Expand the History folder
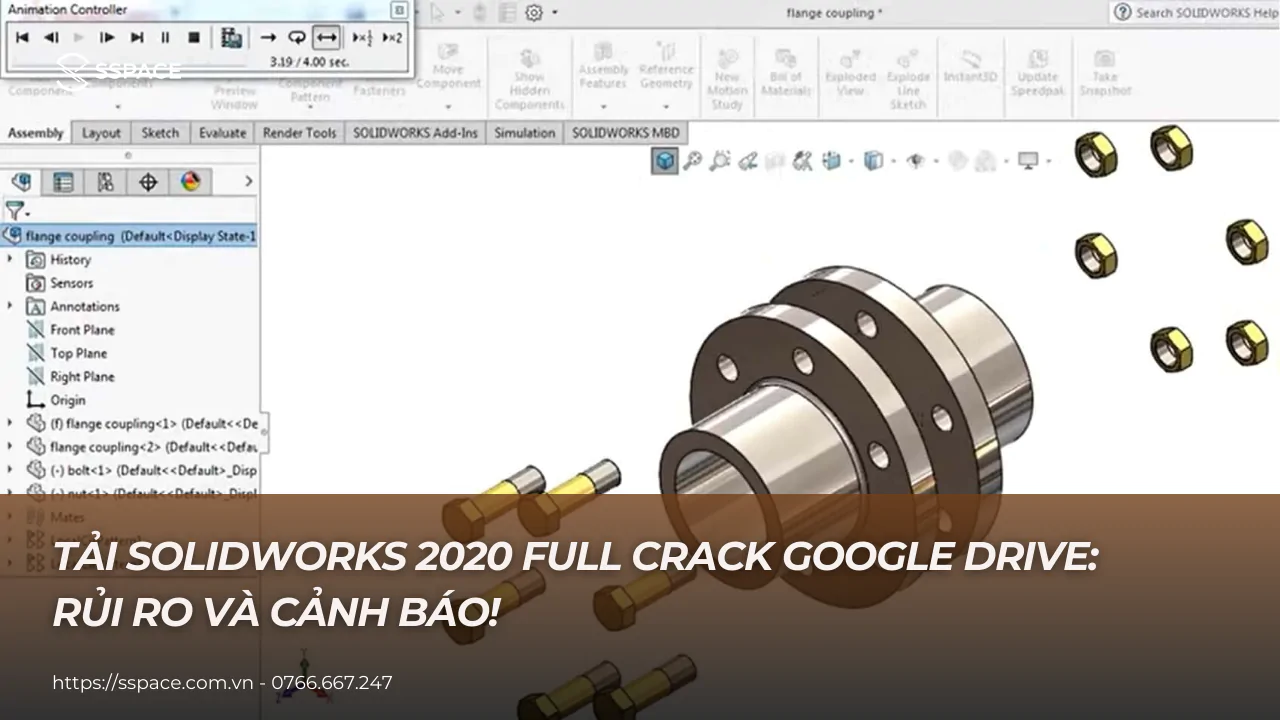 pos(10,259)
